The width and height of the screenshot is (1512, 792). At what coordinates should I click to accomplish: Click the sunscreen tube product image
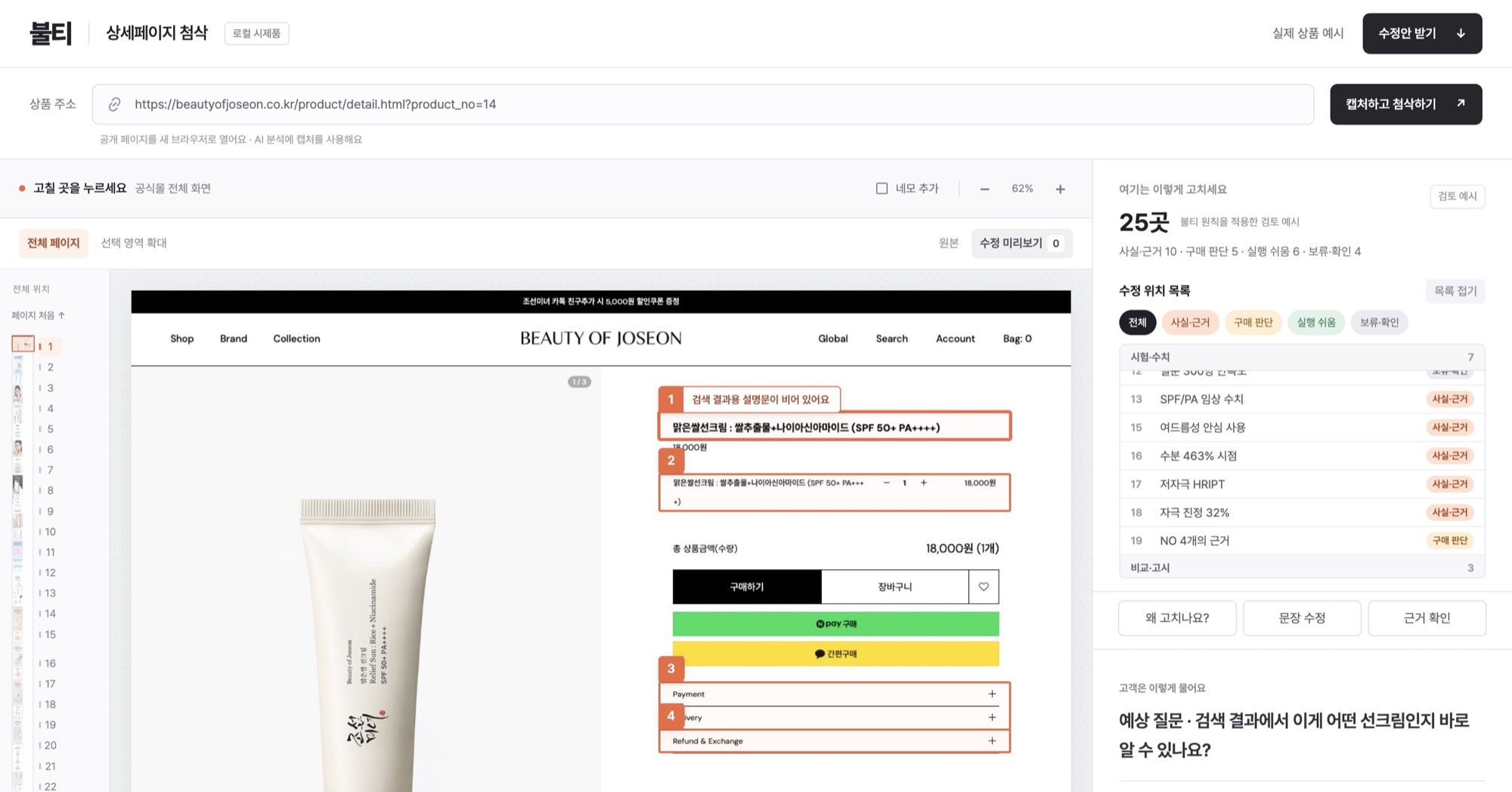[x=367, y=642]
